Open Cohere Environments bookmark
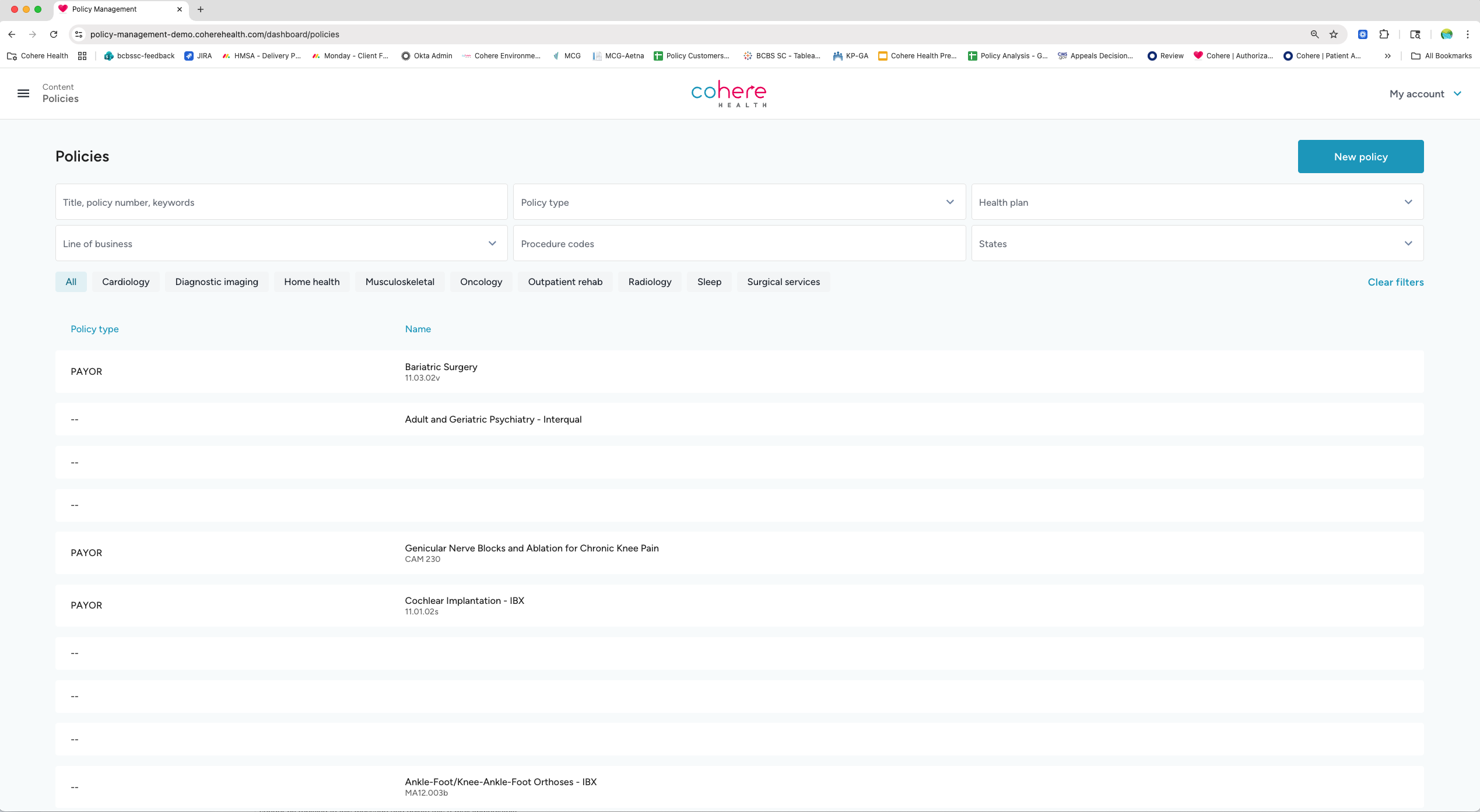Image resolution: width=1480 pixels, height=812 pixels. (501, 56)
